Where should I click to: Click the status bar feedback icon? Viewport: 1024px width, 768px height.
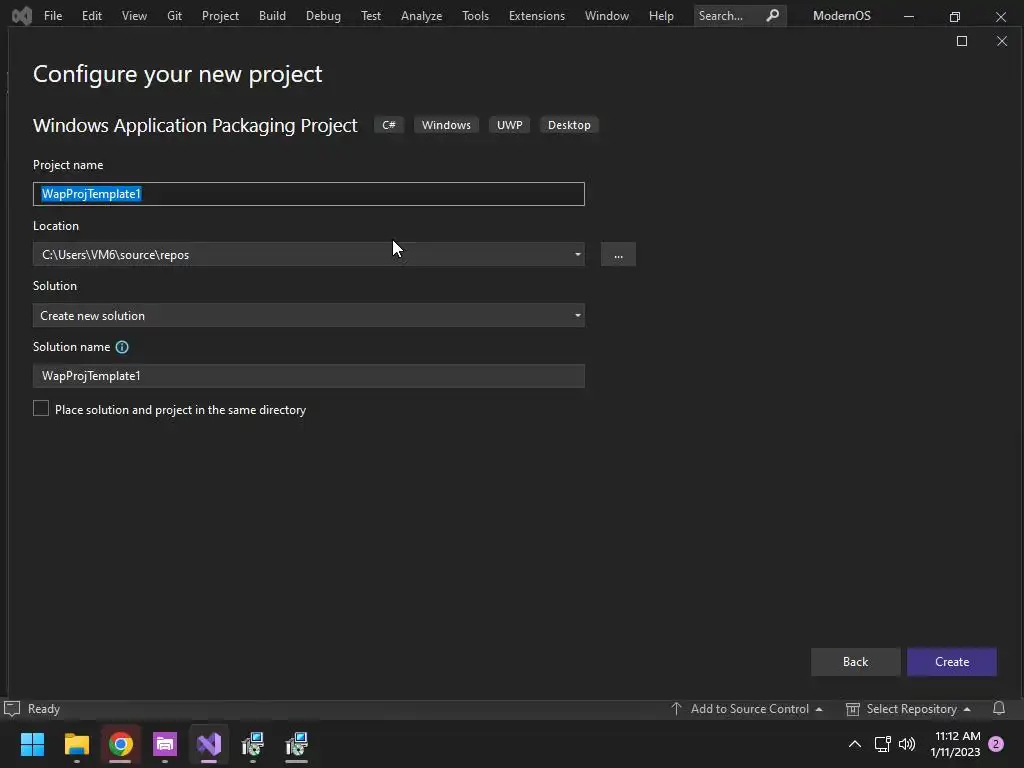(12, 709)
